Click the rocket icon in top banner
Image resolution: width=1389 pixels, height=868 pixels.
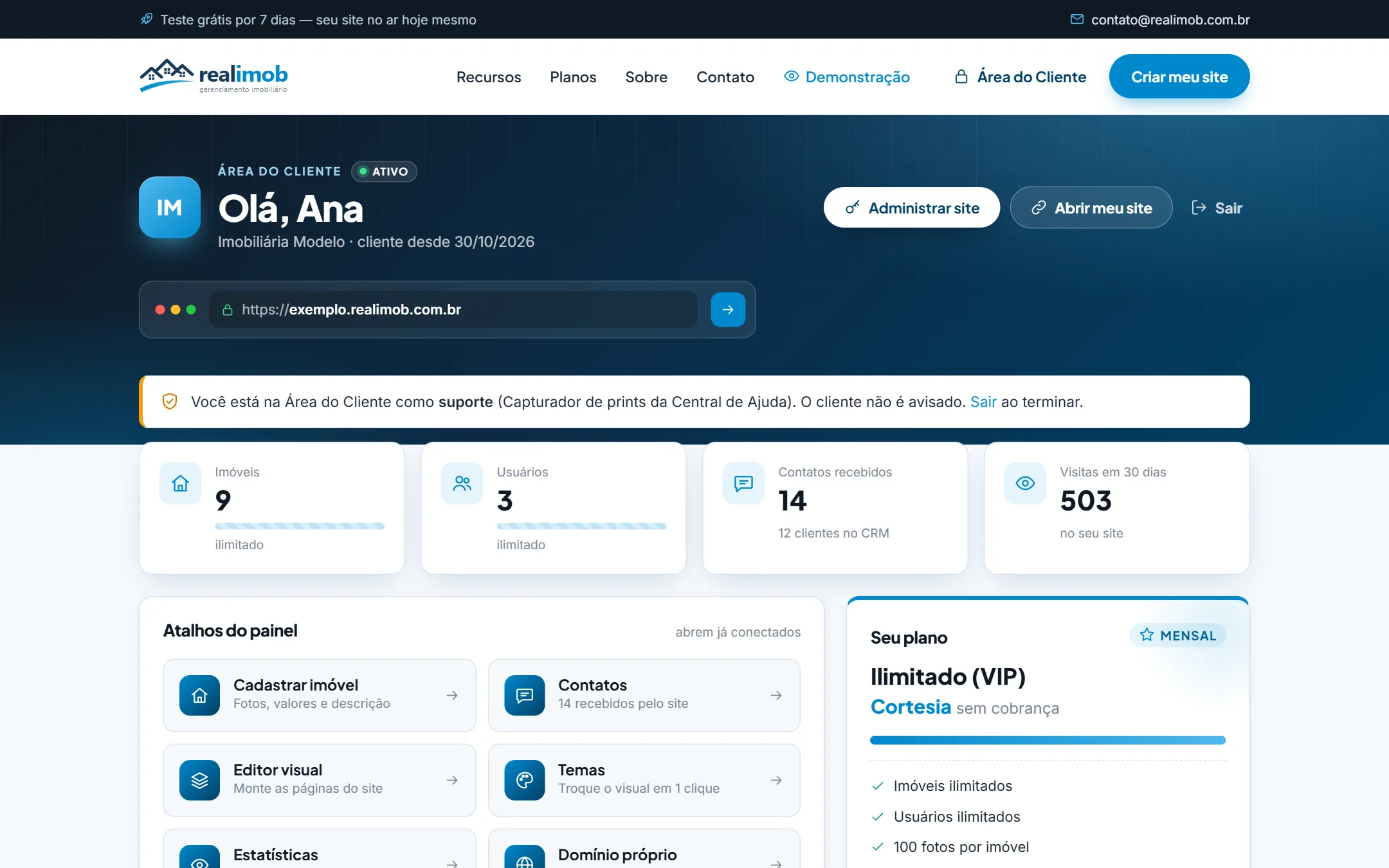(147, 19)
